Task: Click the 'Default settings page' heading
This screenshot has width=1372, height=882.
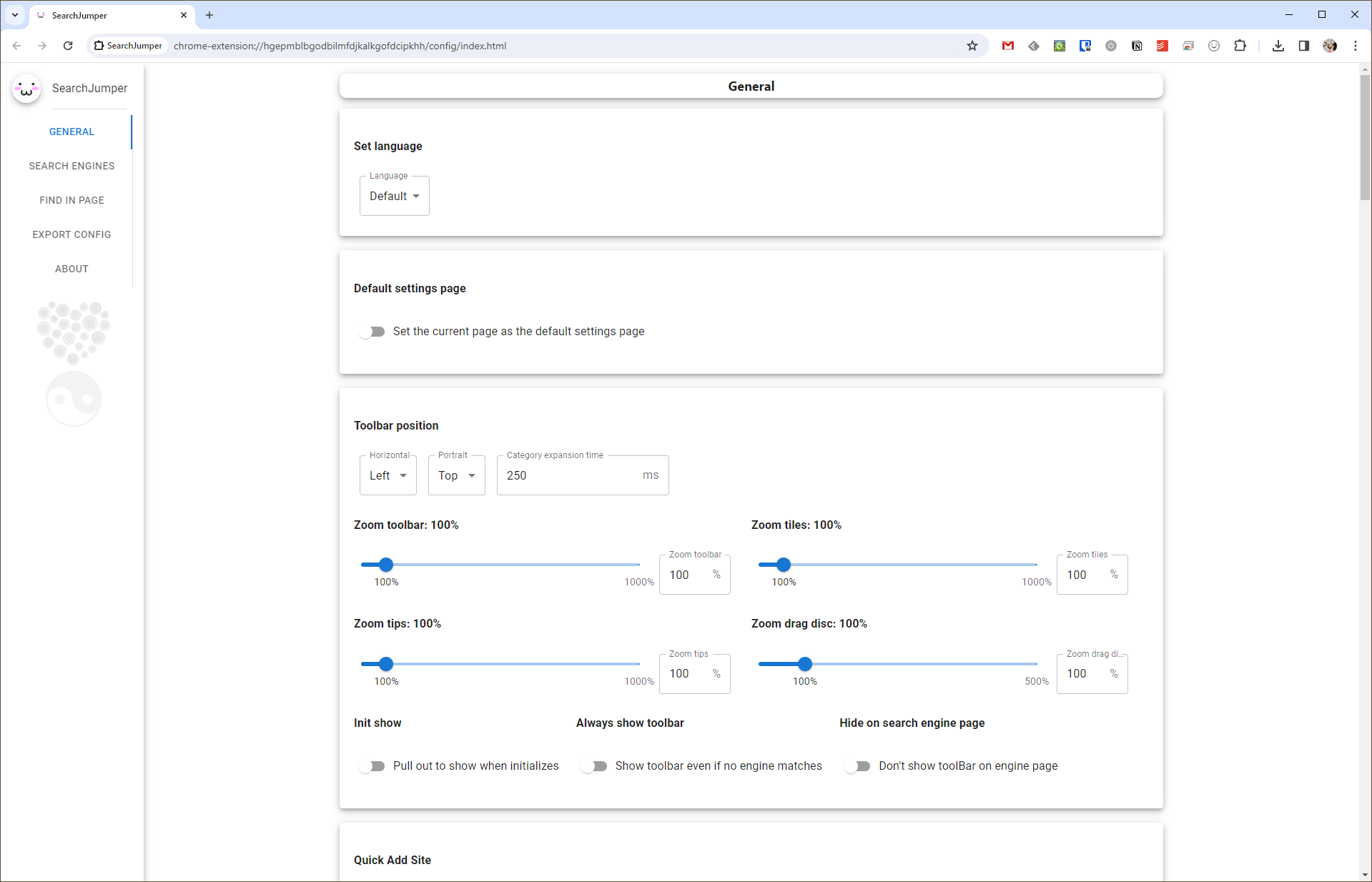Action: (410, 288)
